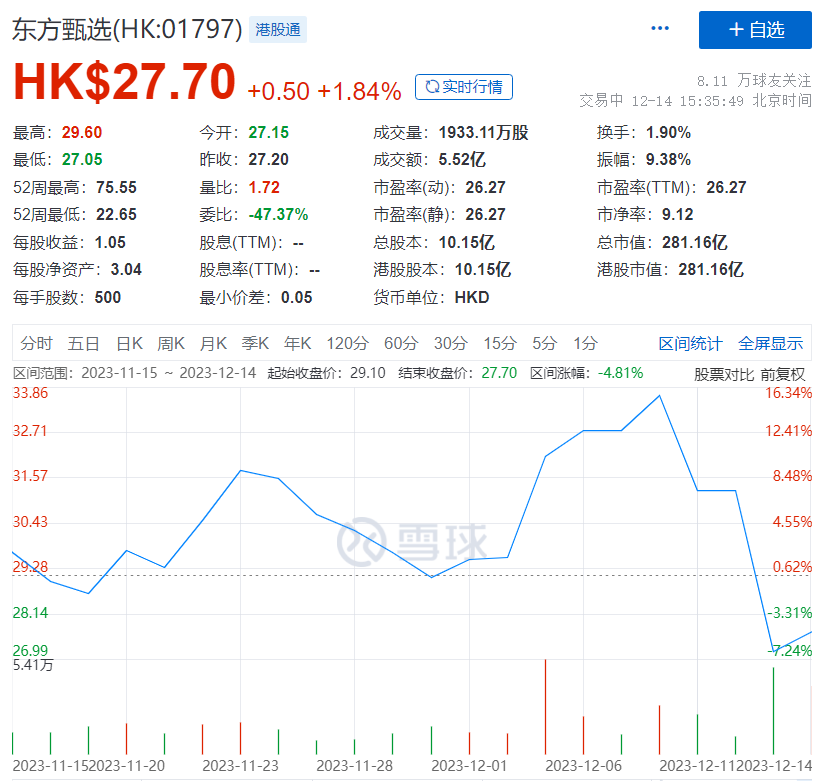Select the 1分 interval tab

coord(585,344)
